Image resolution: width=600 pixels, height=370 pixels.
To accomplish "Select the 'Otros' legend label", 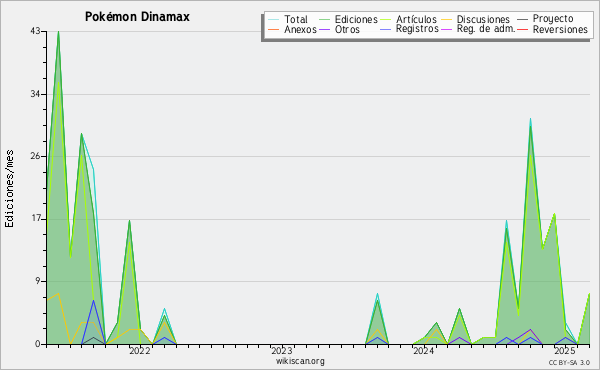I will point(347,29).
